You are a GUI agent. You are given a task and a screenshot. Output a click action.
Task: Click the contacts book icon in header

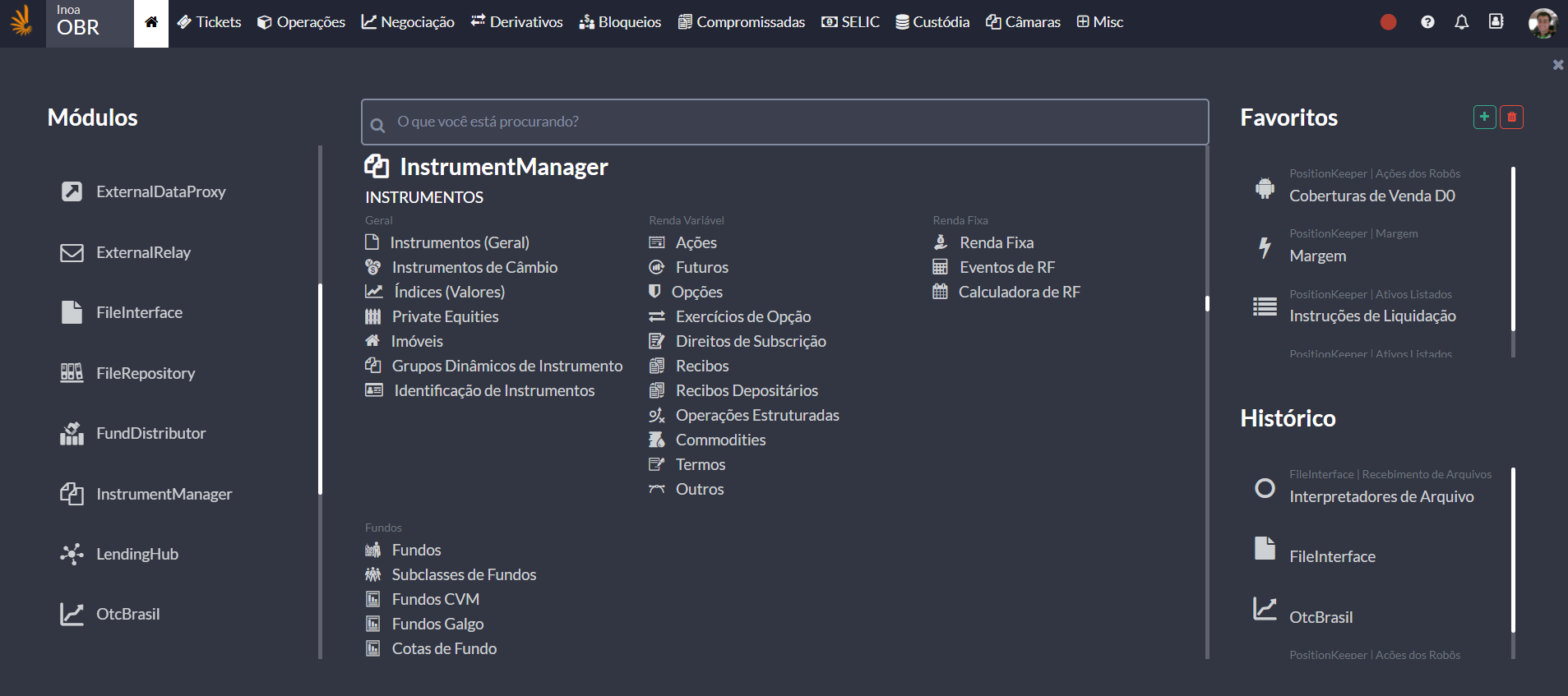point(1496,22)
